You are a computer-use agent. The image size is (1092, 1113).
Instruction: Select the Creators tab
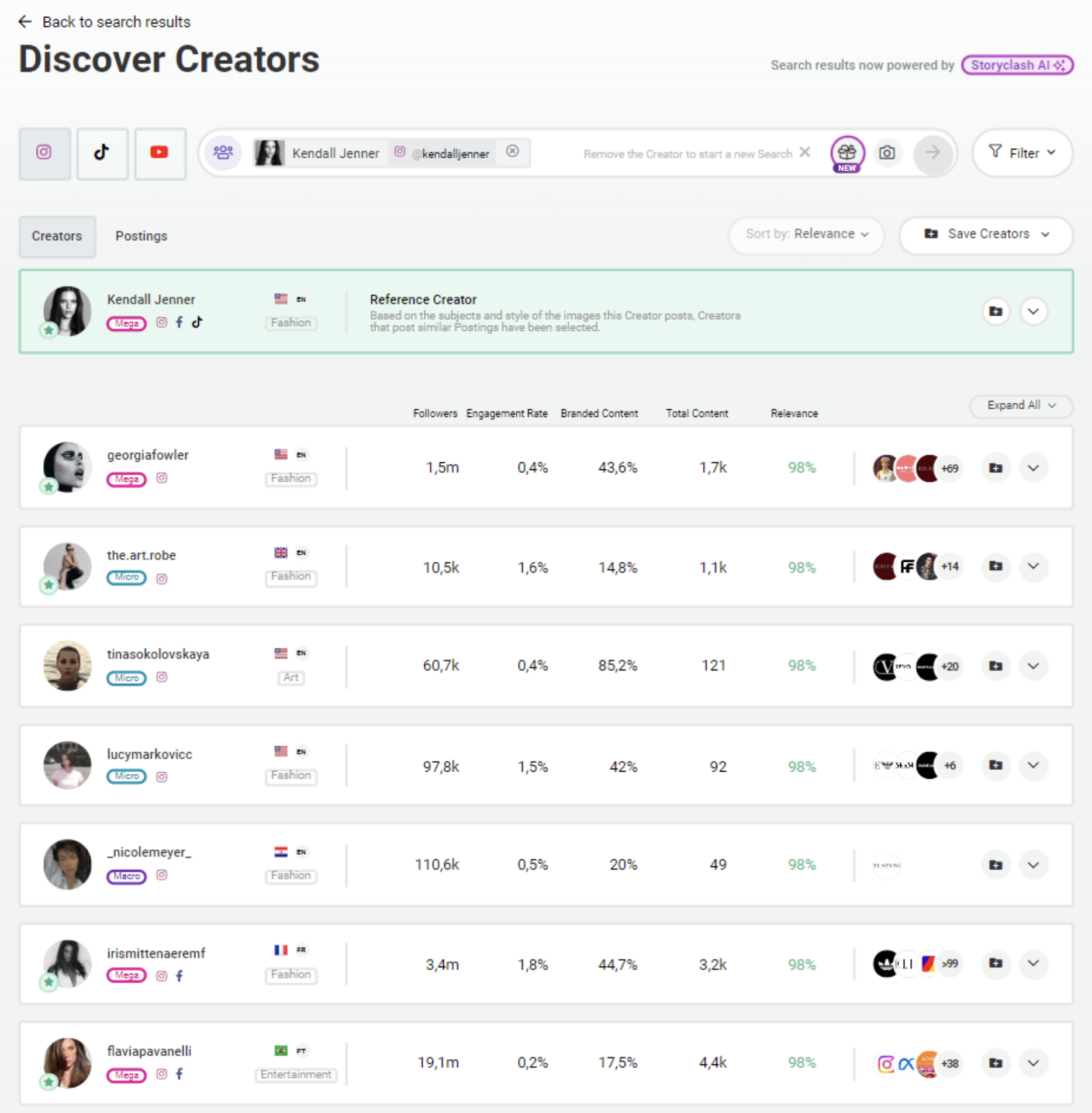point(57,236)
